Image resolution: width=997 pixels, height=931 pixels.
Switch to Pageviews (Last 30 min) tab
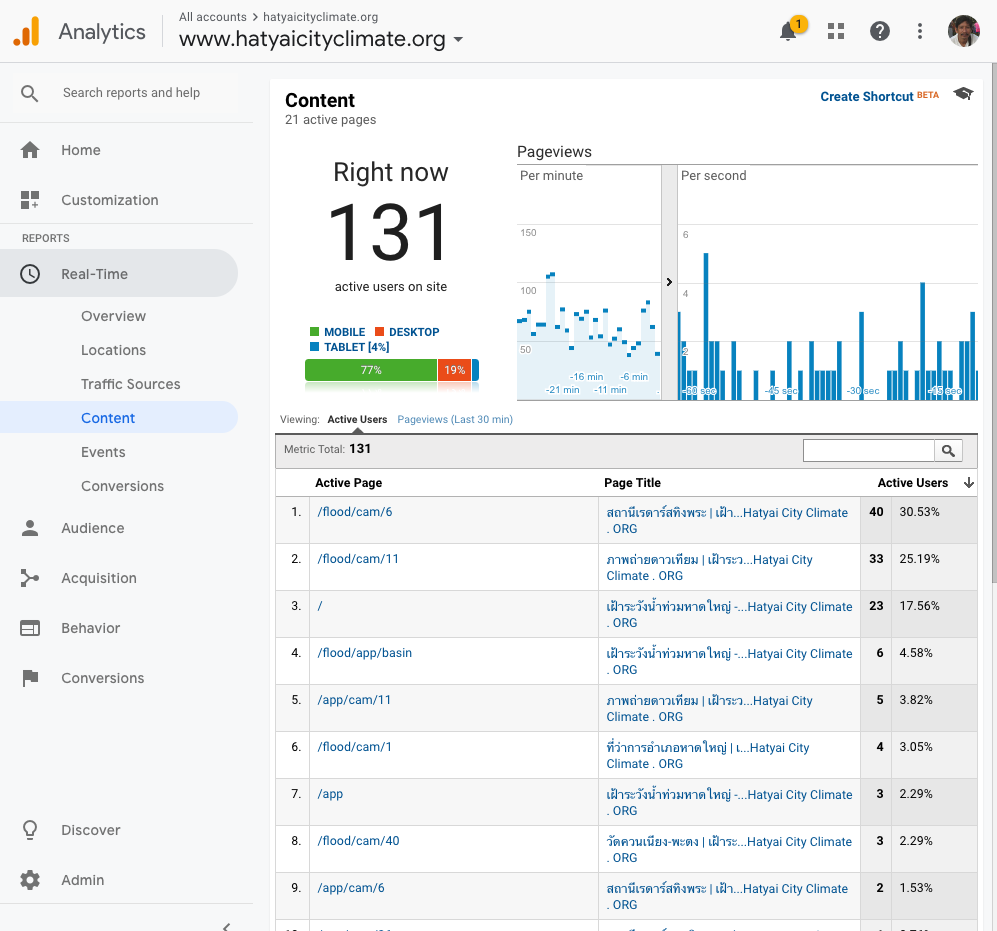pyautogui.click(x=455, y=420)
